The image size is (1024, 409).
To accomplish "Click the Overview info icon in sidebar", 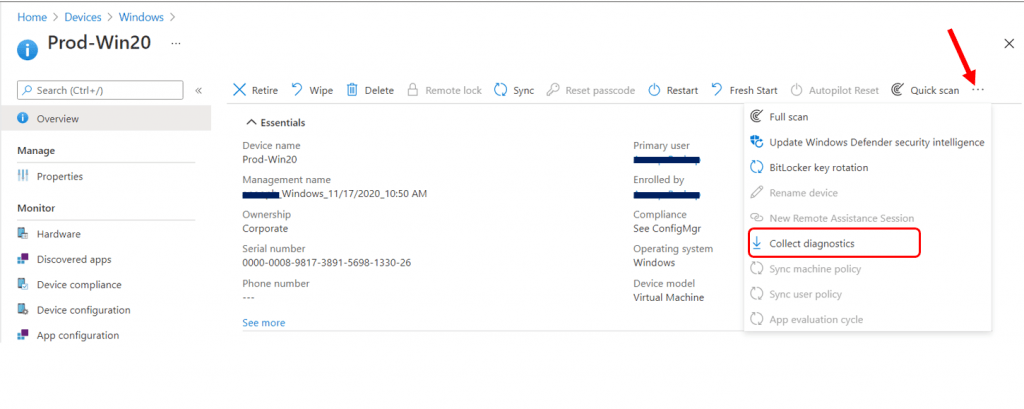I will (x=24, y=118).
